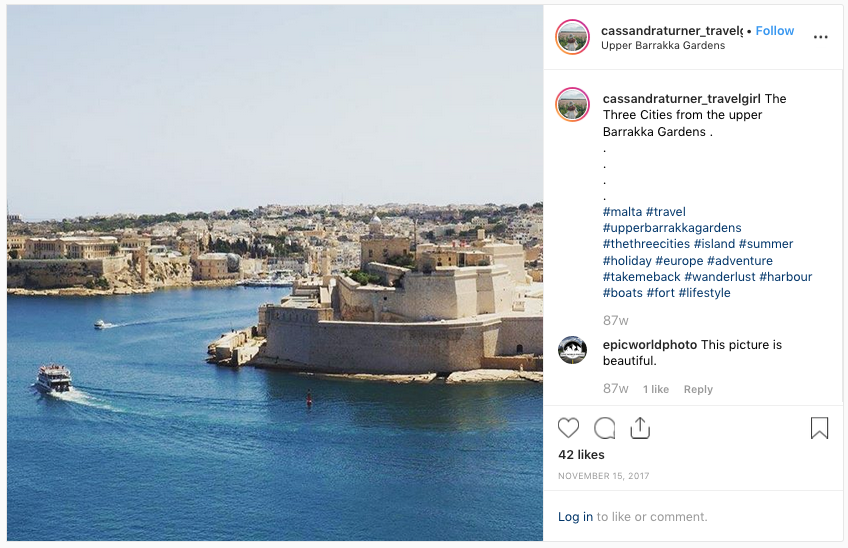Open the harbour photo of Three Cities
This screenshot has height=548, width=848.
[x=275, y=273]
